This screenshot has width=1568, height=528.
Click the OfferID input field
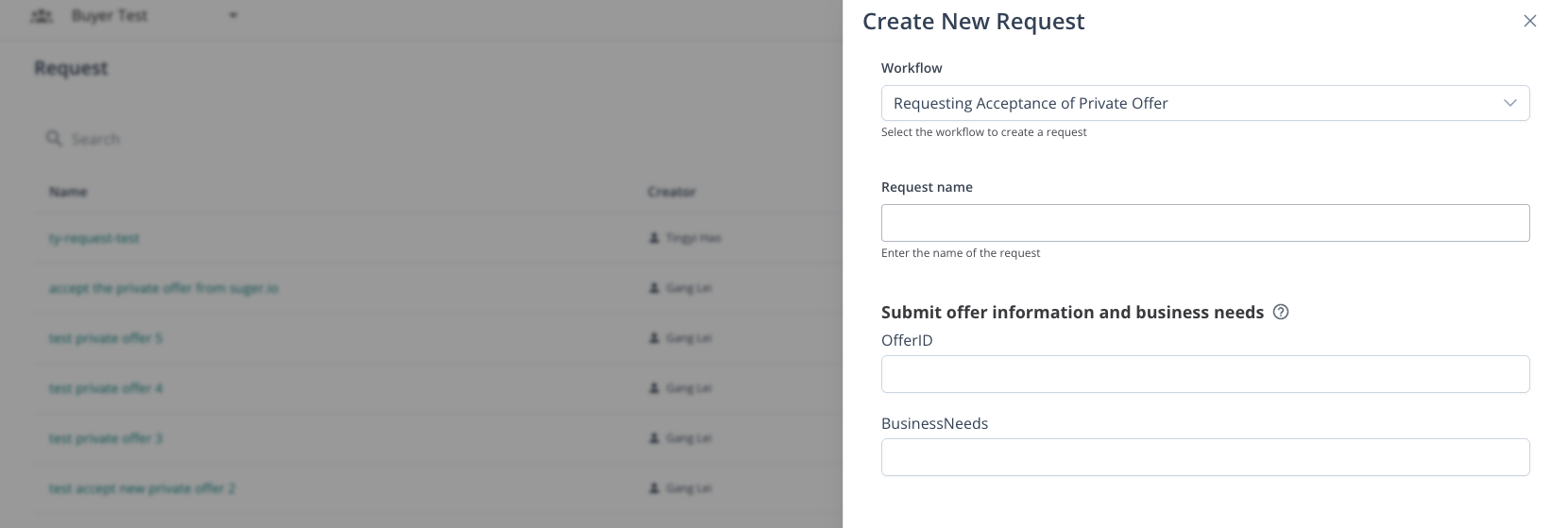click(1205, 374)
